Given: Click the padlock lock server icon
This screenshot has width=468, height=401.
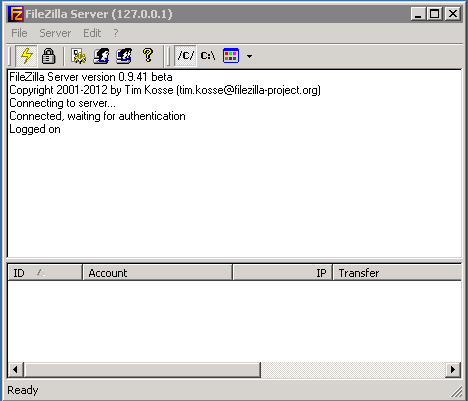Looking at the screenshot, I should coord(48,56).
